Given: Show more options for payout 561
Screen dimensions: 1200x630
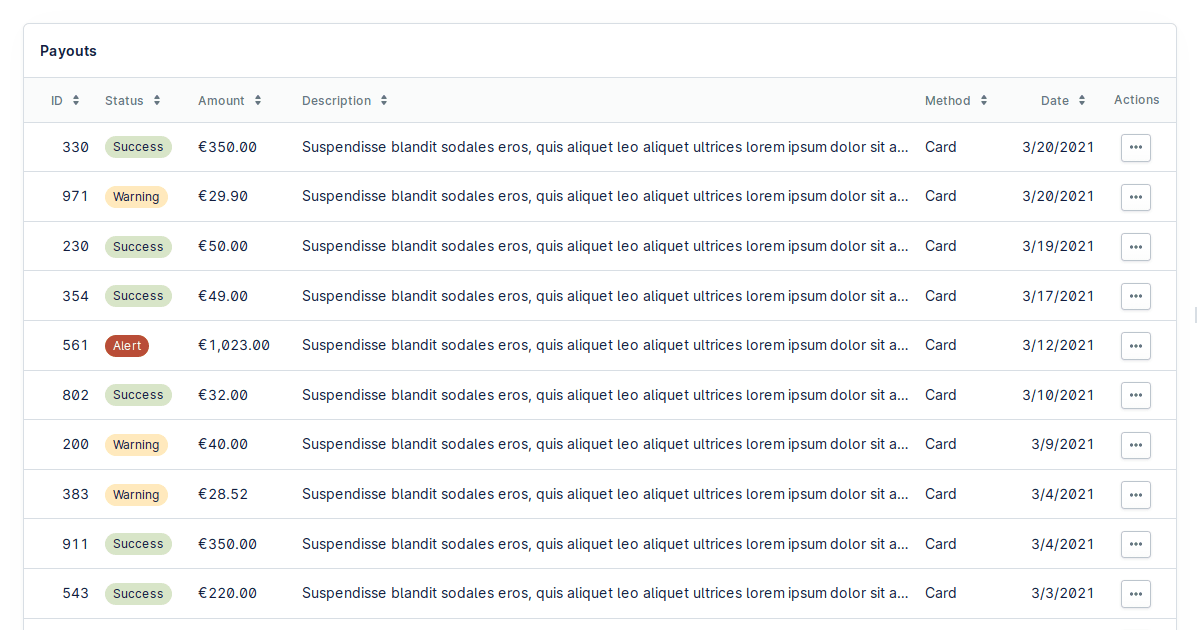Looking at the screenshot, I should tap(1135, 346).
